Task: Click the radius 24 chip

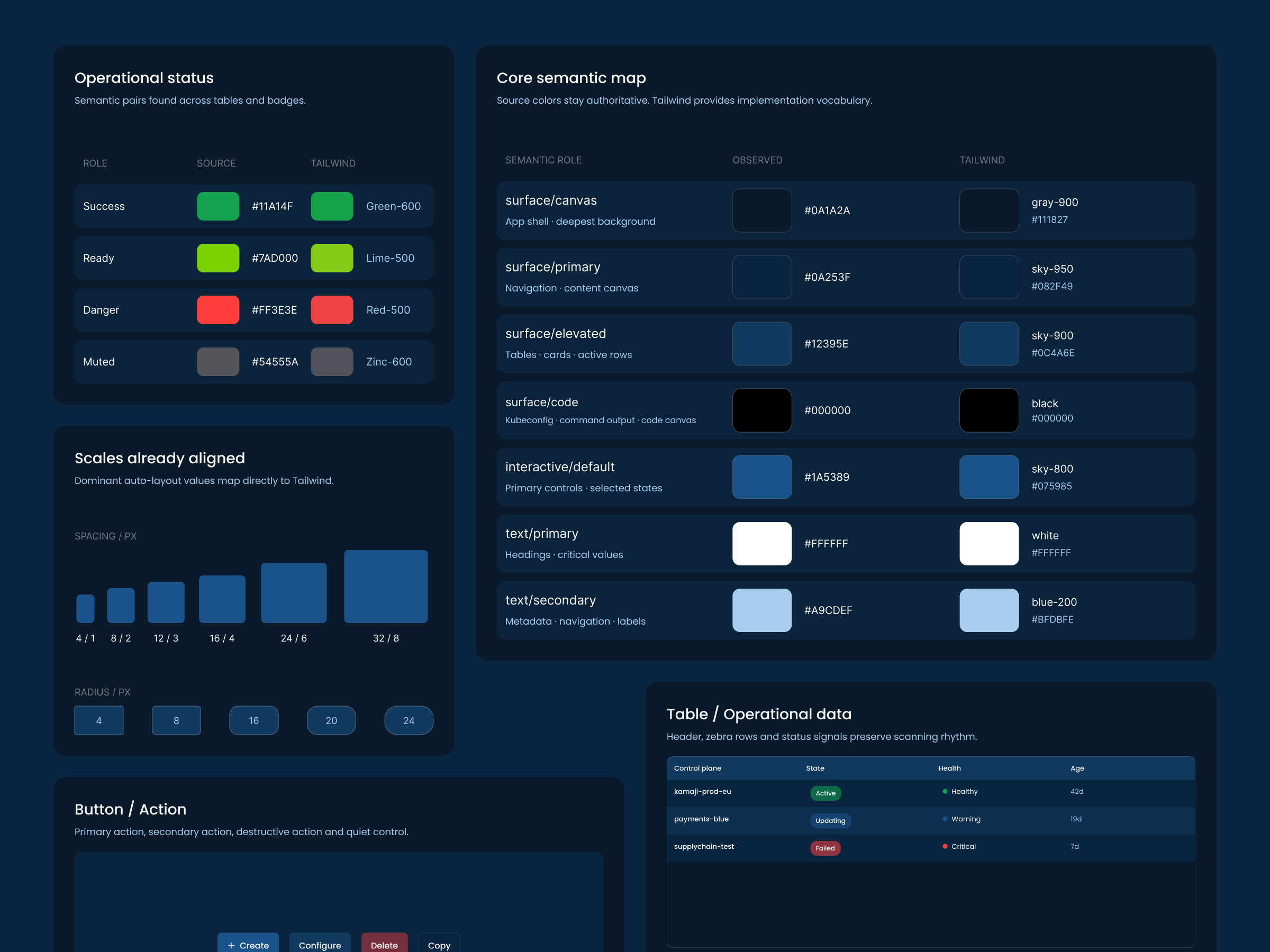Action: coord(409,720)
